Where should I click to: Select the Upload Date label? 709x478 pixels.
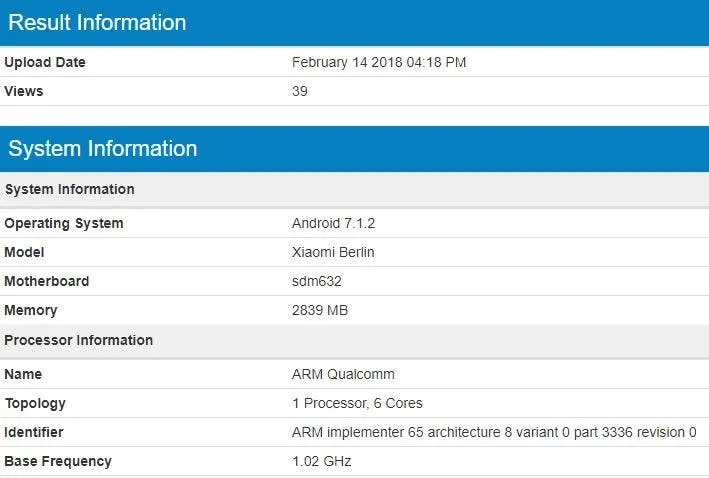45,62
